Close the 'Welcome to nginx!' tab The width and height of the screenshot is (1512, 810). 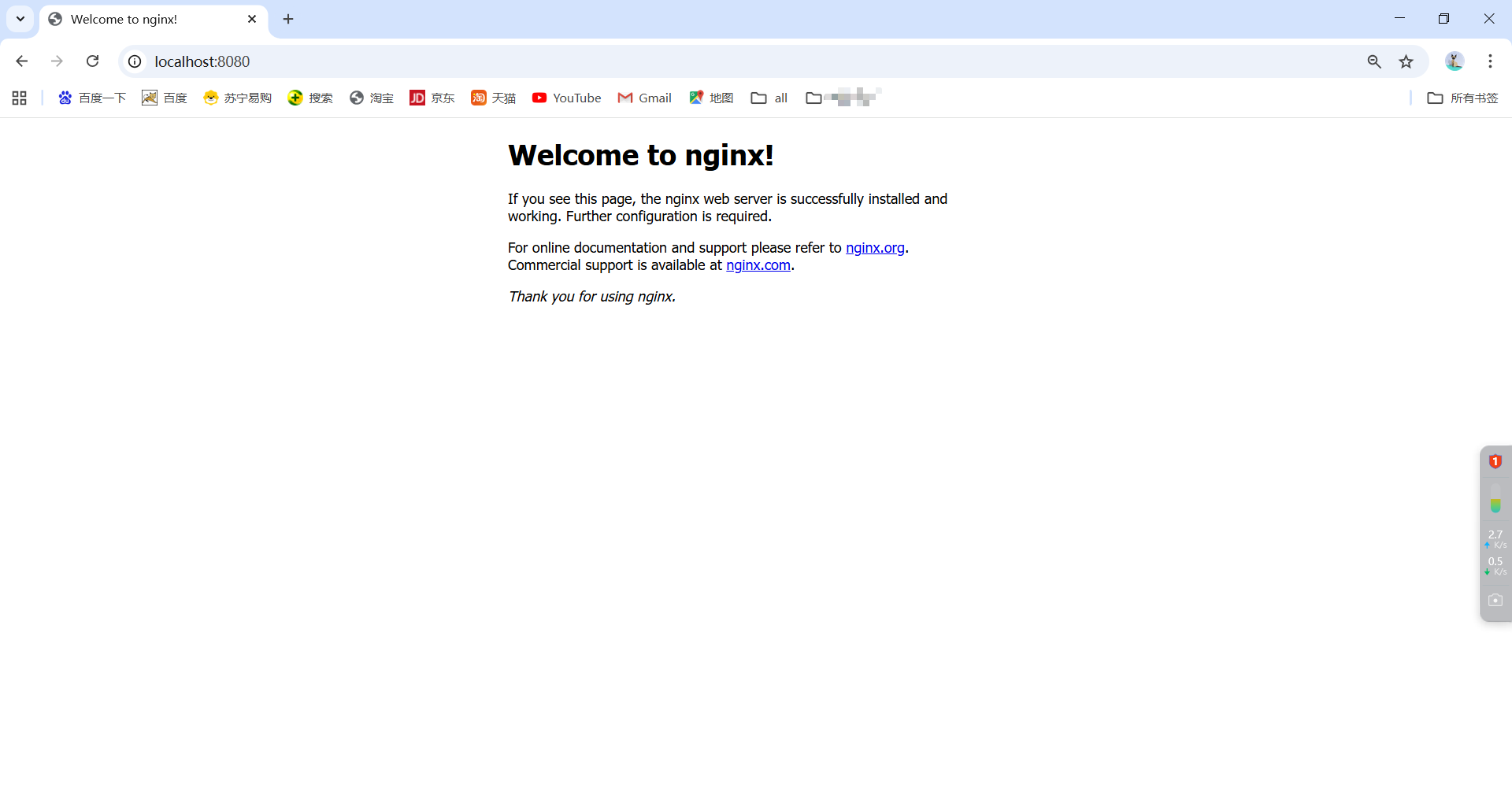252,19
